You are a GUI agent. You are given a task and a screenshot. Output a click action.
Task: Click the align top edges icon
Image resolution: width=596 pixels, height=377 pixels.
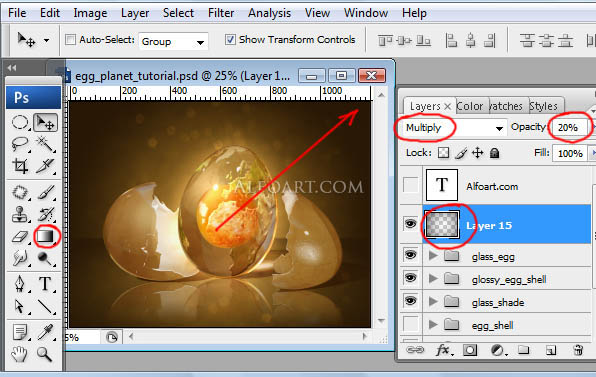click(x=385, y=40)
